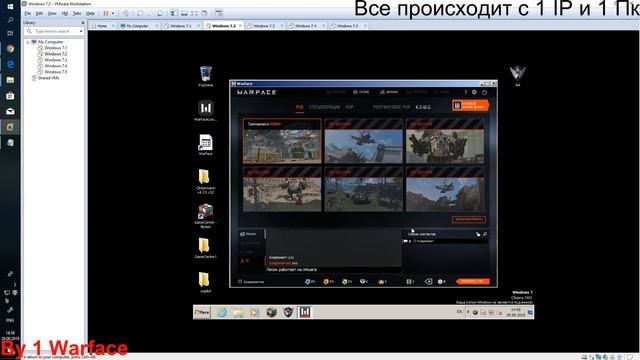Open Internet Explorer in the VM taskbar
The width and height of the screenshot is (640, 360).
pos(222,313)
